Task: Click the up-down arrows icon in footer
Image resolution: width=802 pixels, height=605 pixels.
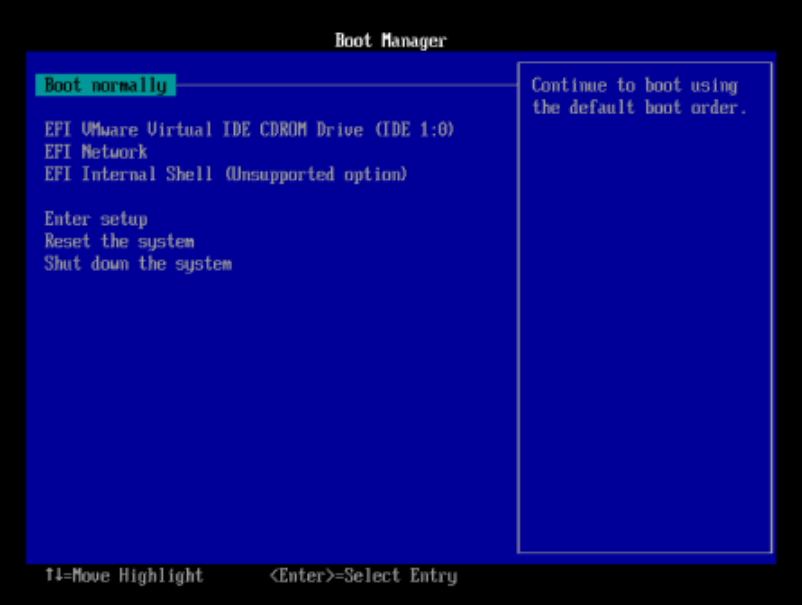Action: pos(54,575)
